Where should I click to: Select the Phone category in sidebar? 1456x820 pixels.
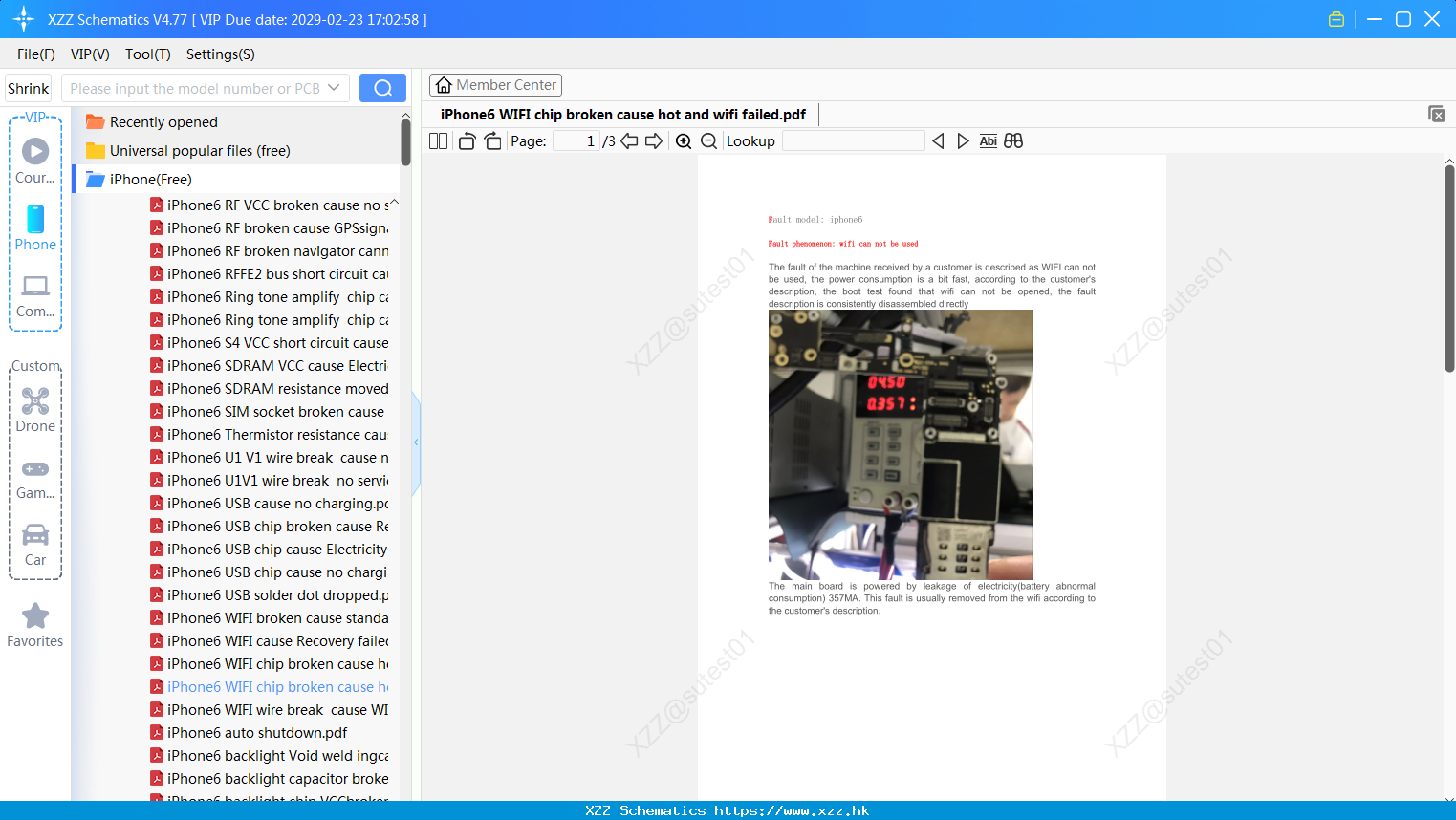coord(35,227)
